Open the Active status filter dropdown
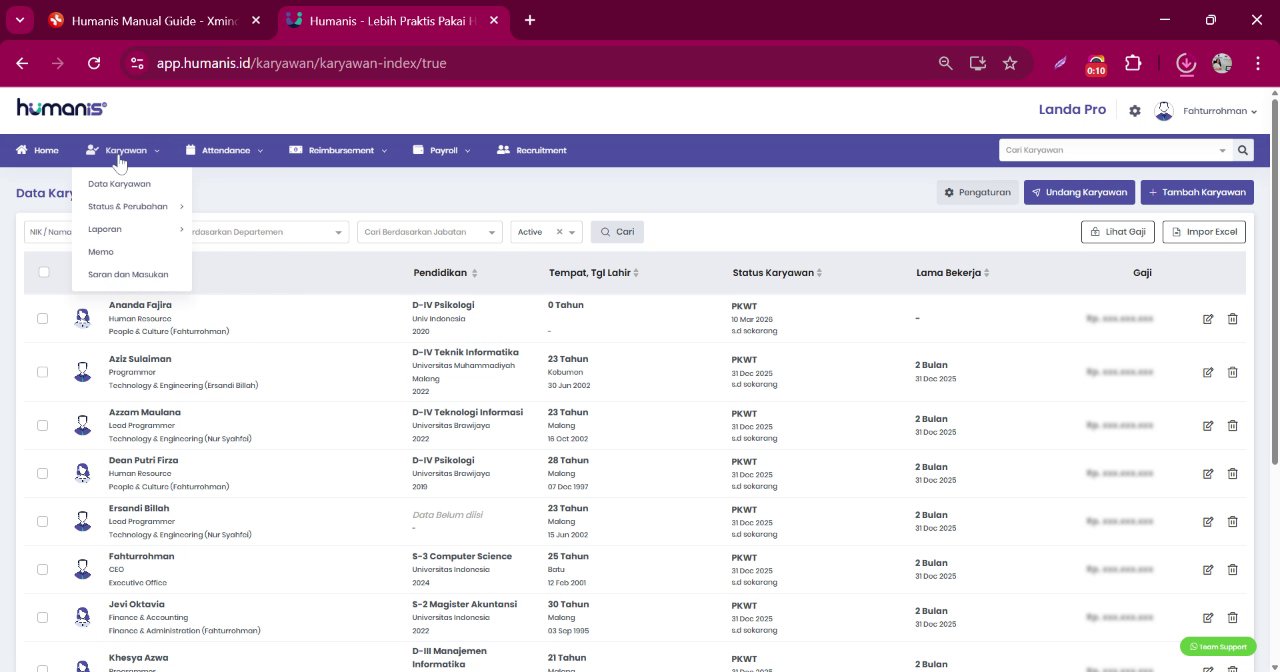The height and width of the screenshot is (672, 1280). tap(573, 232)
